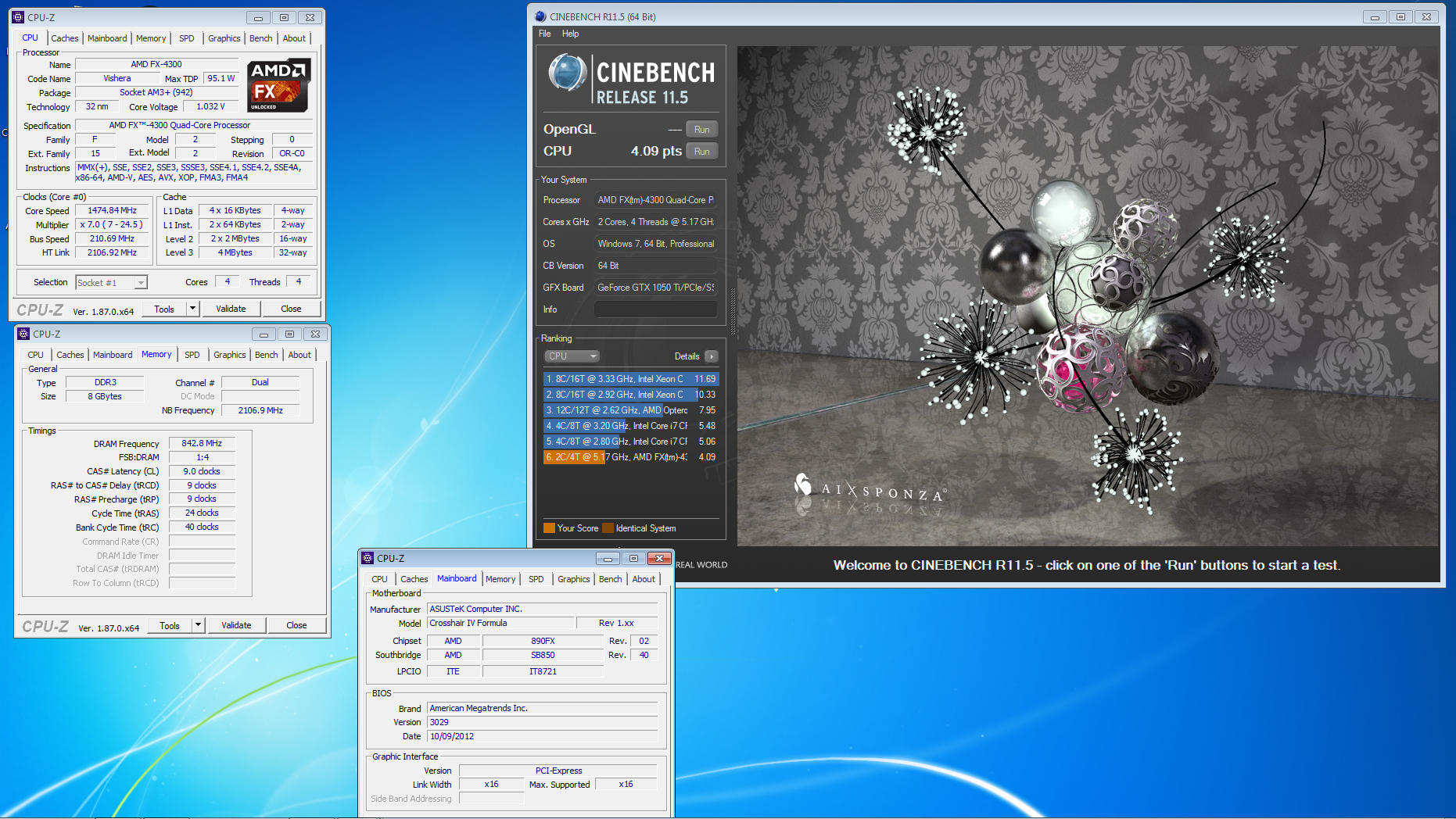This screenshot has height=819, width=1456.
Task: Switch to Memory tab in top CPU-Z window
Action: coord(151,38)
